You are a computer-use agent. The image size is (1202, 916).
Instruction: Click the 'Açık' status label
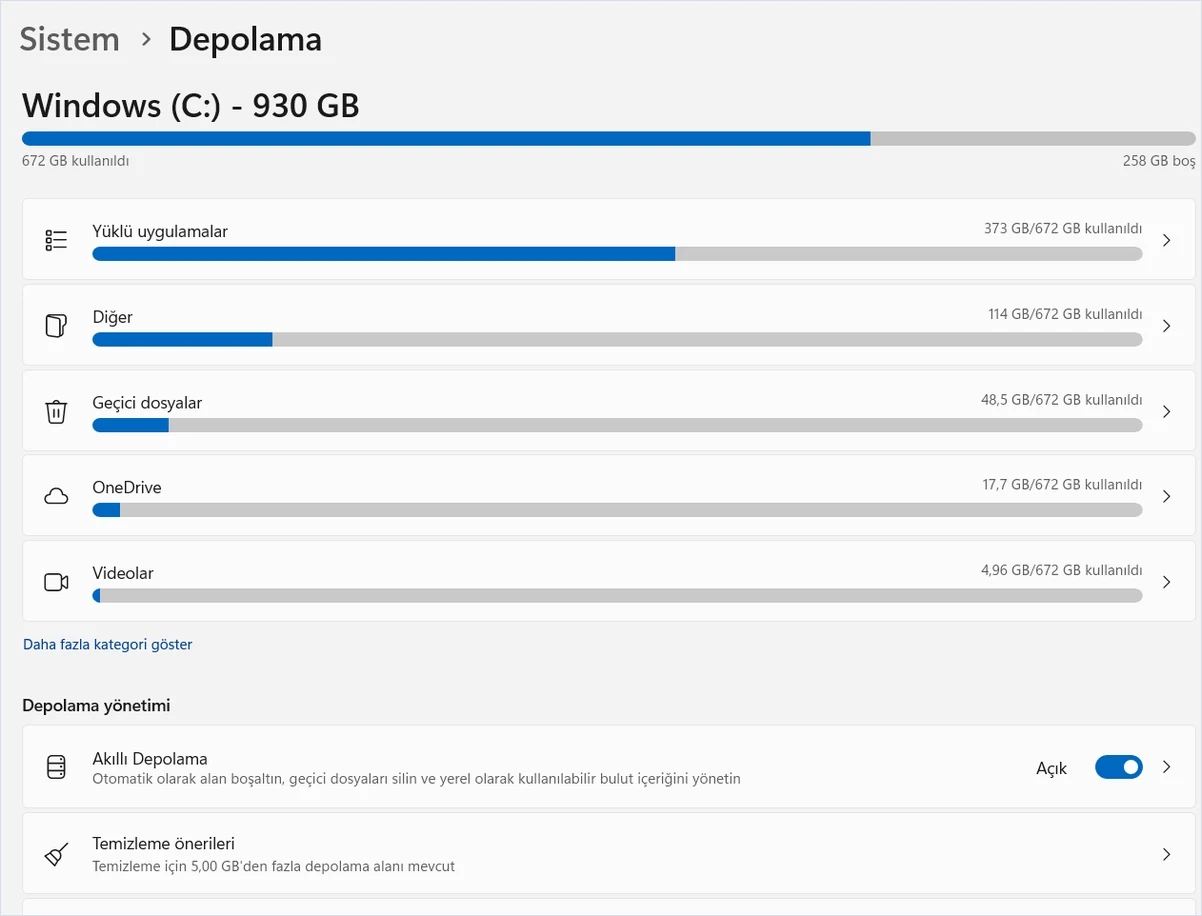tap(1052, 768)
